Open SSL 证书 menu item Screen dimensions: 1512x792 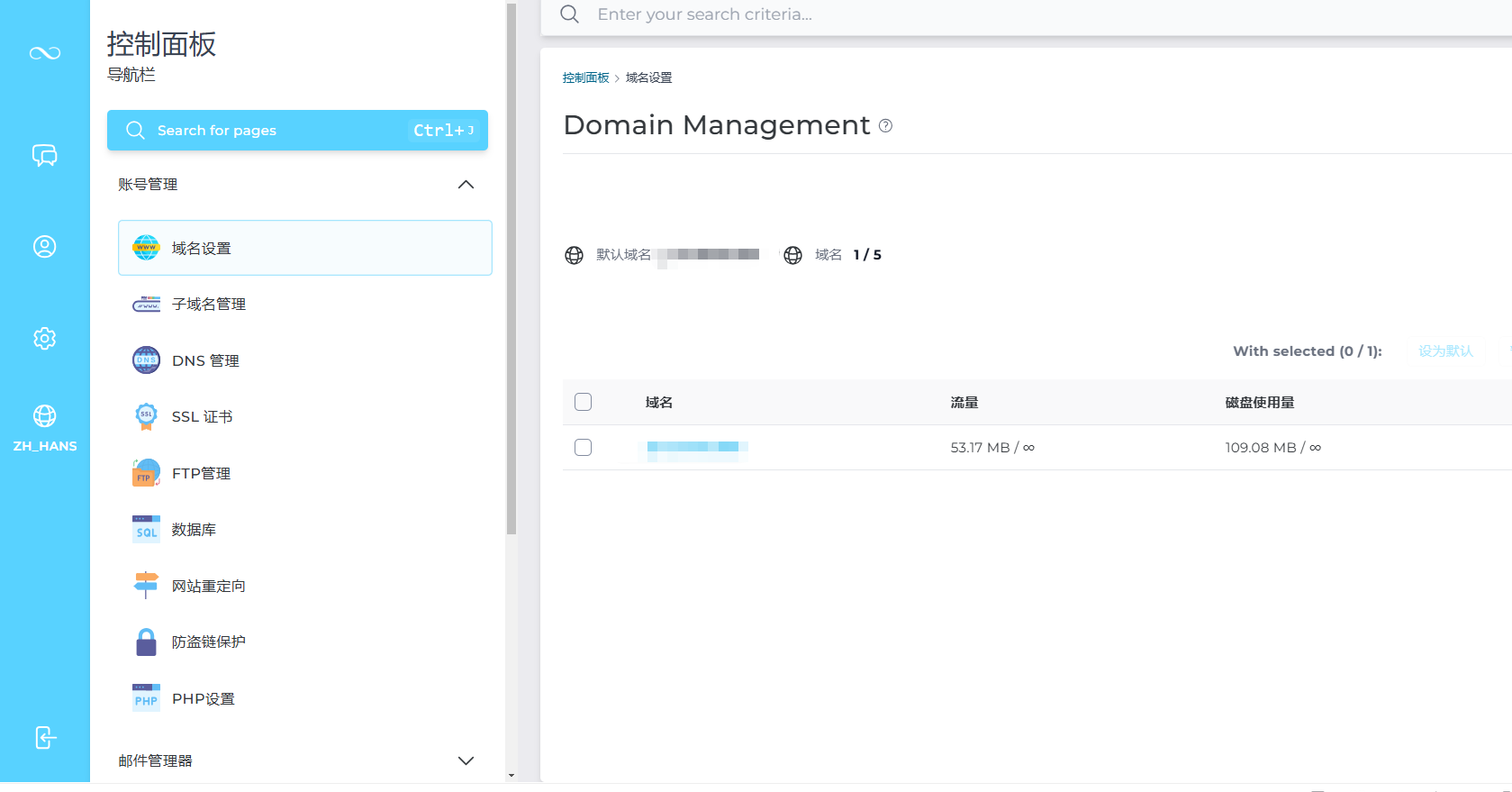pos(202,416)
